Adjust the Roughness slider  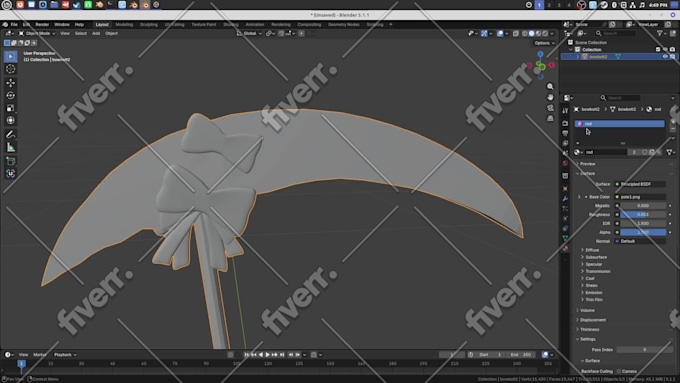coord(643,215)
